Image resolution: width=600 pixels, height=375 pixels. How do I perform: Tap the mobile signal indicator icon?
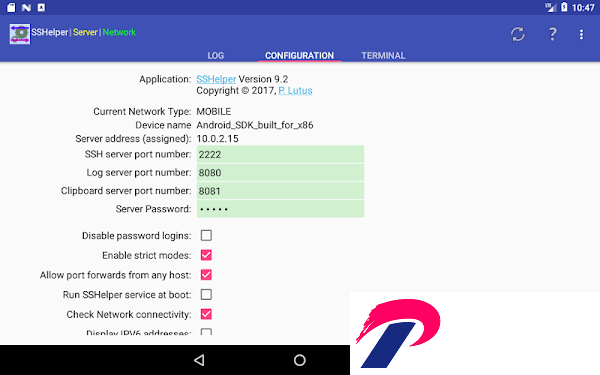click(550, 7)
